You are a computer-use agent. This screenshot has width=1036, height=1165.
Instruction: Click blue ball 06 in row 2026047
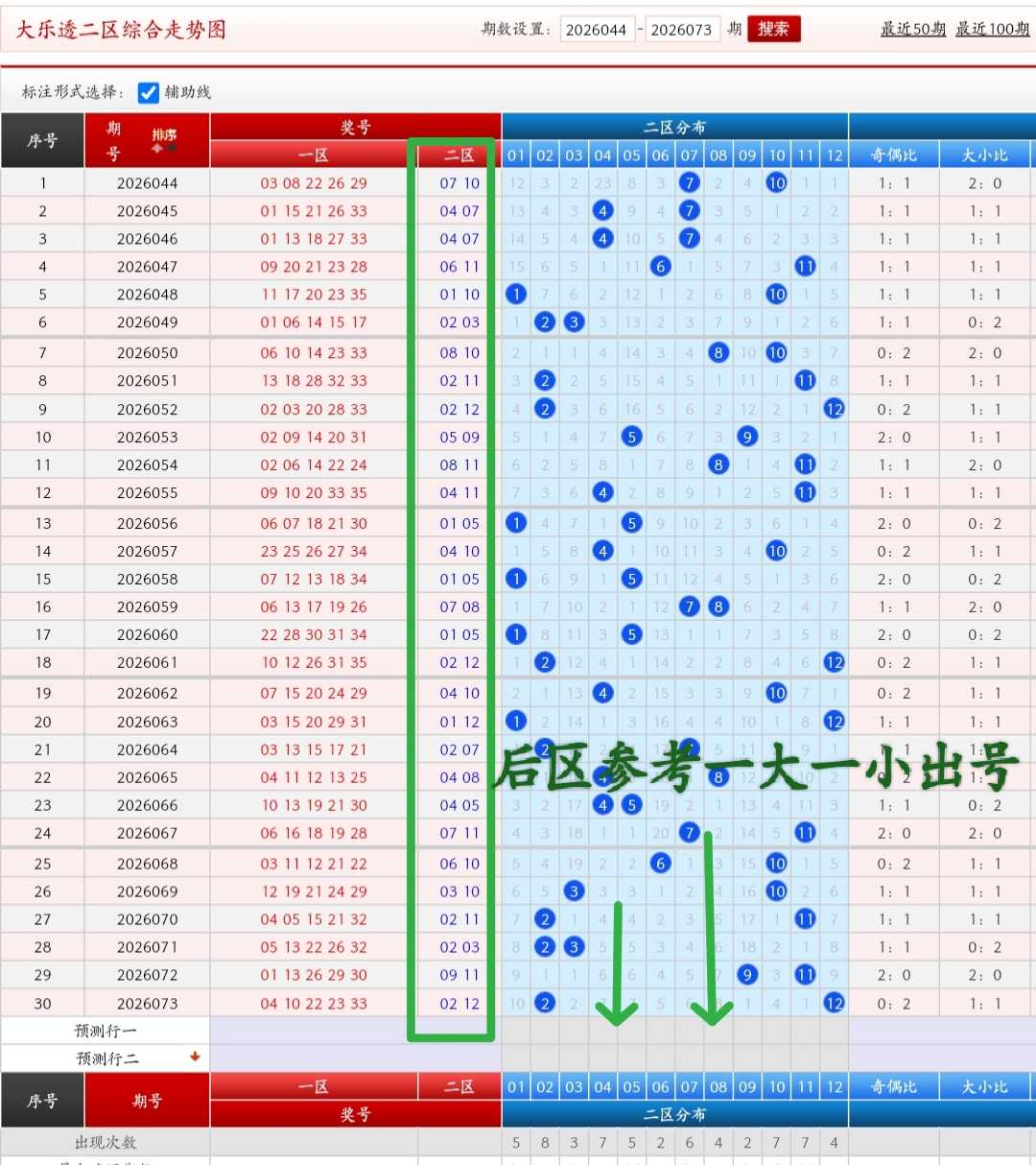660,267
